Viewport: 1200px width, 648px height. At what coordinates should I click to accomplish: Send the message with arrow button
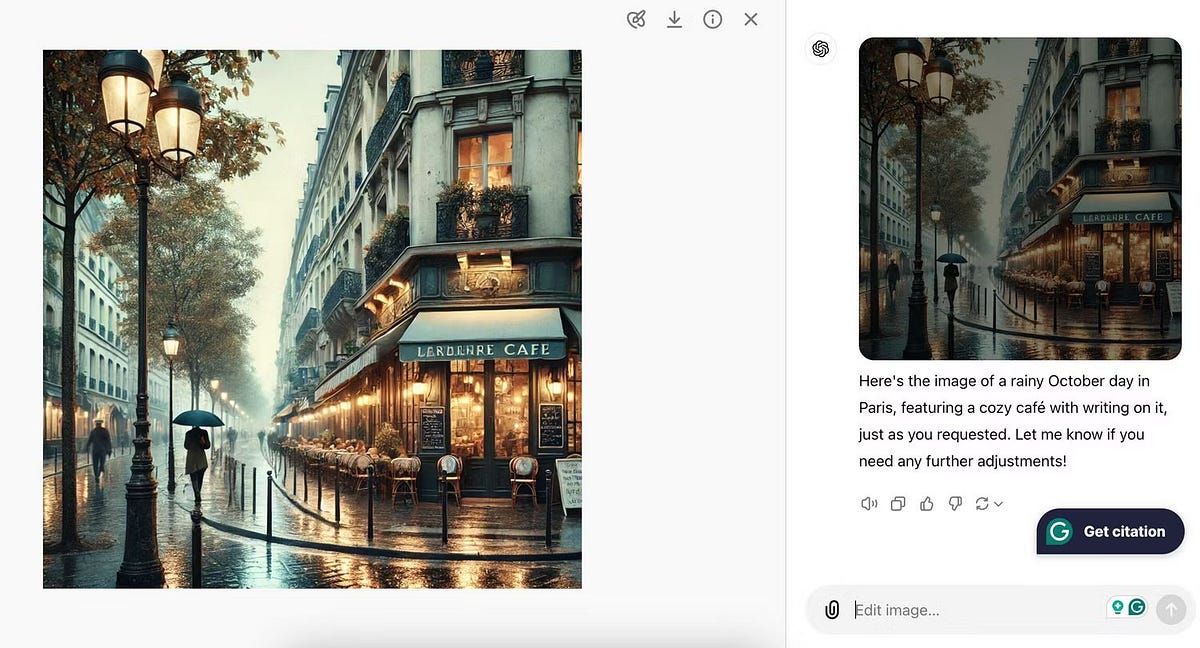[1170, 609]
